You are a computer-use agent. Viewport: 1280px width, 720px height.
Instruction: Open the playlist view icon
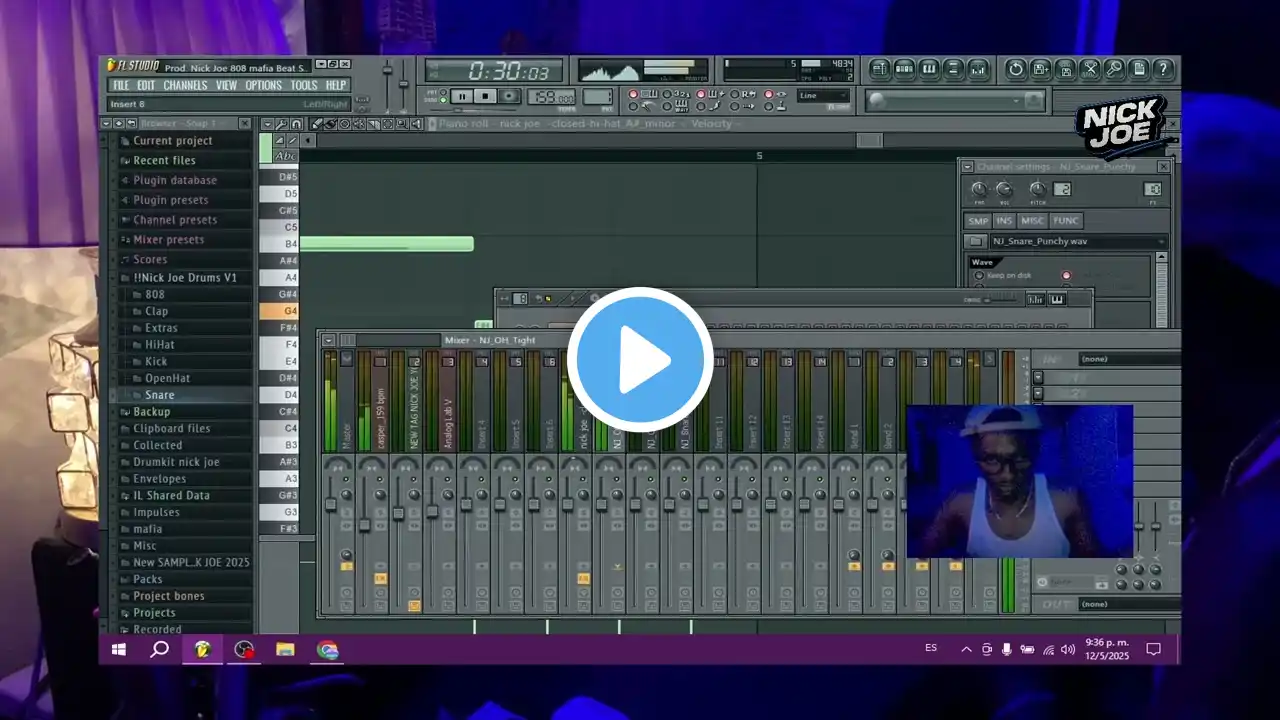point(879,69)
